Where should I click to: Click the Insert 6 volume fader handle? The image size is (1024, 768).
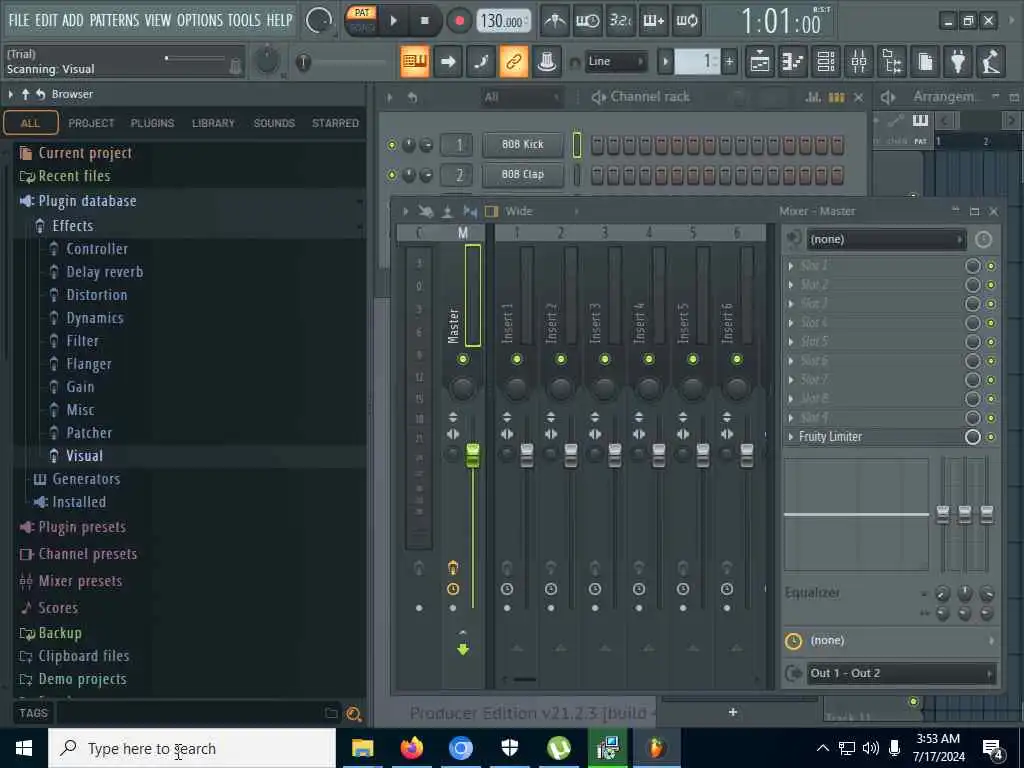click(x=746, y=455)
